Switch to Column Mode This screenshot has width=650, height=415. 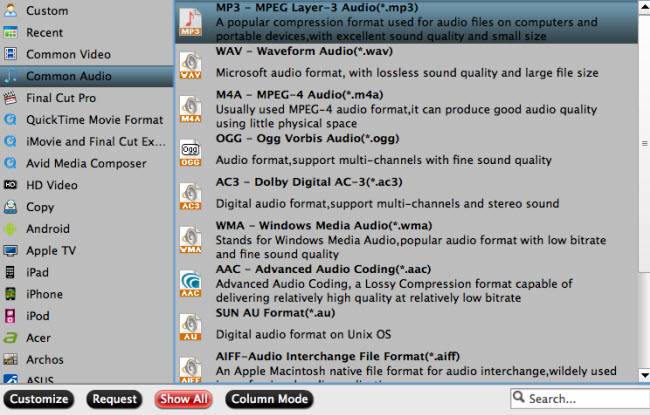pos(265,399)
